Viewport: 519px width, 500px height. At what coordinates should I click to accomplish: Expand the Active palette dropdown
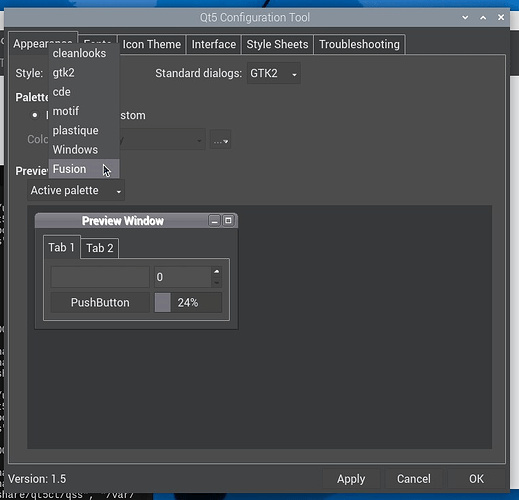pyautogui.click(x=76, y=190)
